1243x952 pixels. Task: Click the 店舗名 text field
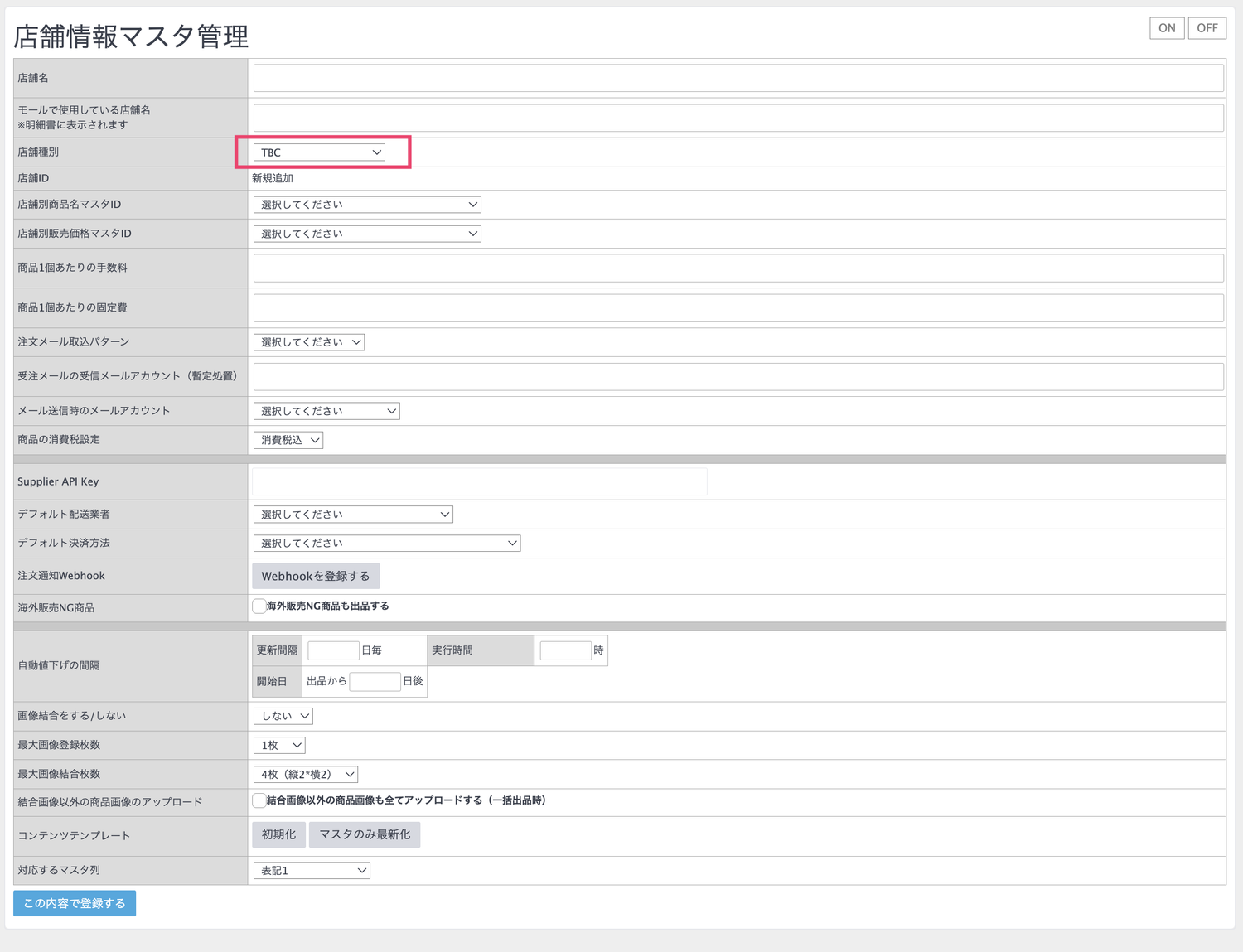click(x=738, y=78)
